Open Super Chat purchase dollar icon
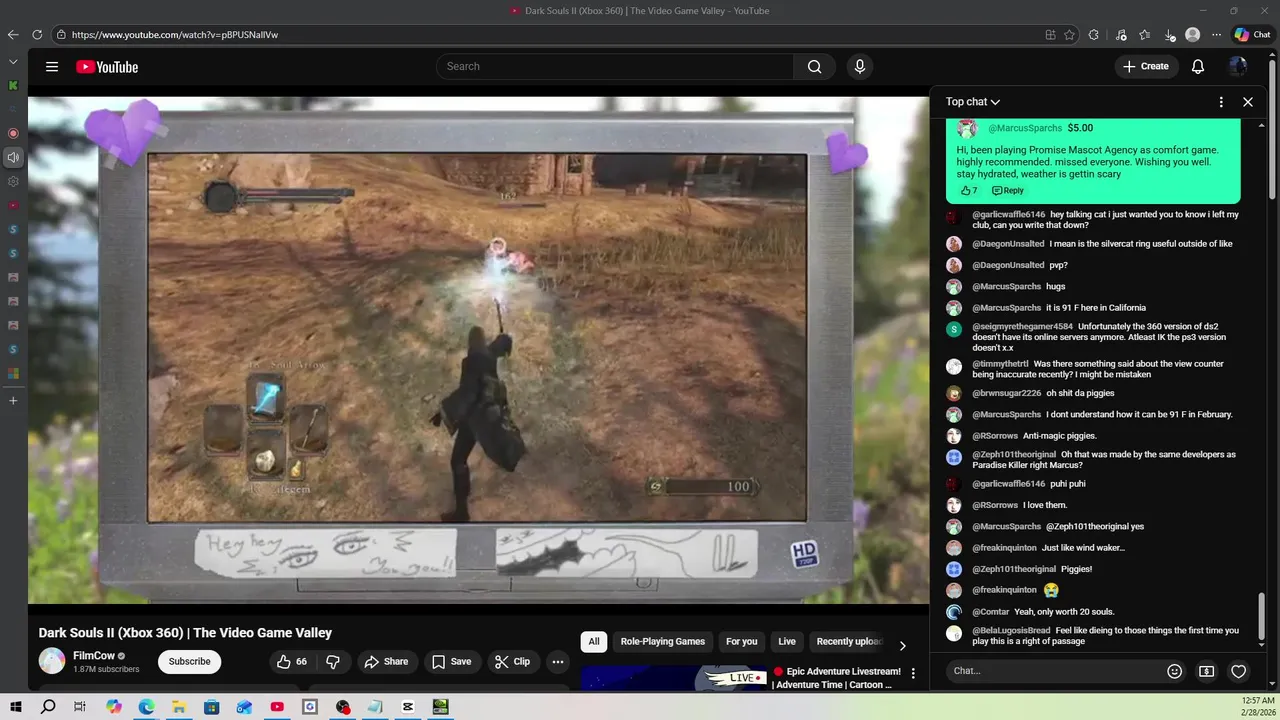 [x=1207, y=671]
